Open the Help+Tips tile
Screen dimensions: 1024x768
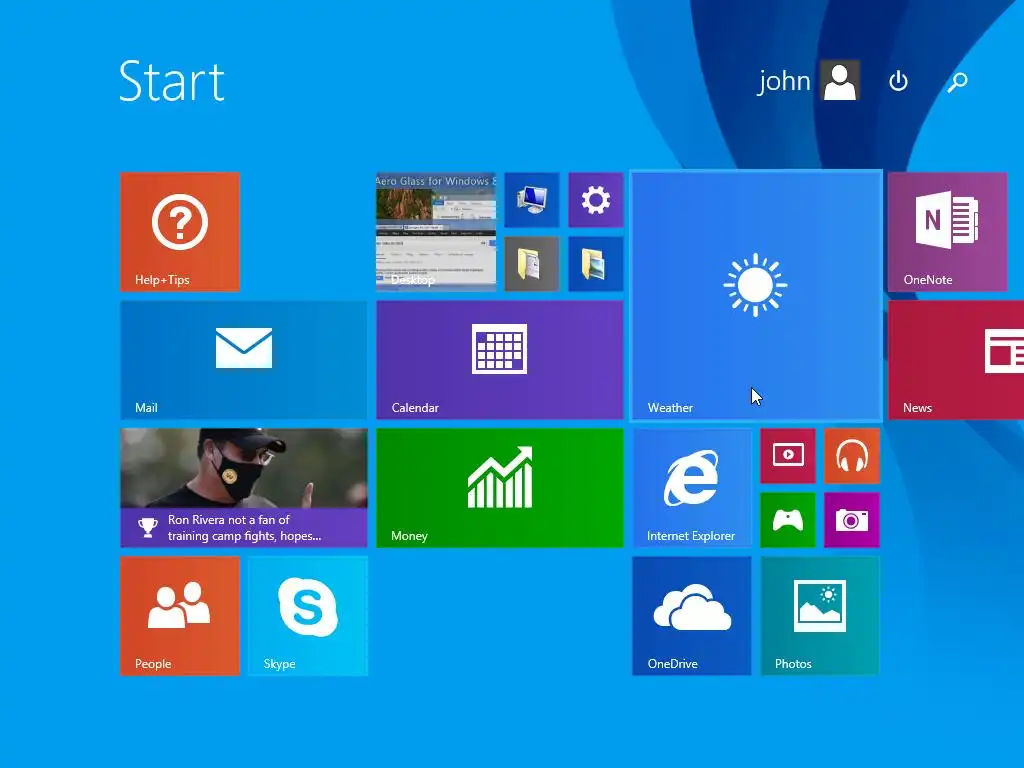tap(180, 232)
